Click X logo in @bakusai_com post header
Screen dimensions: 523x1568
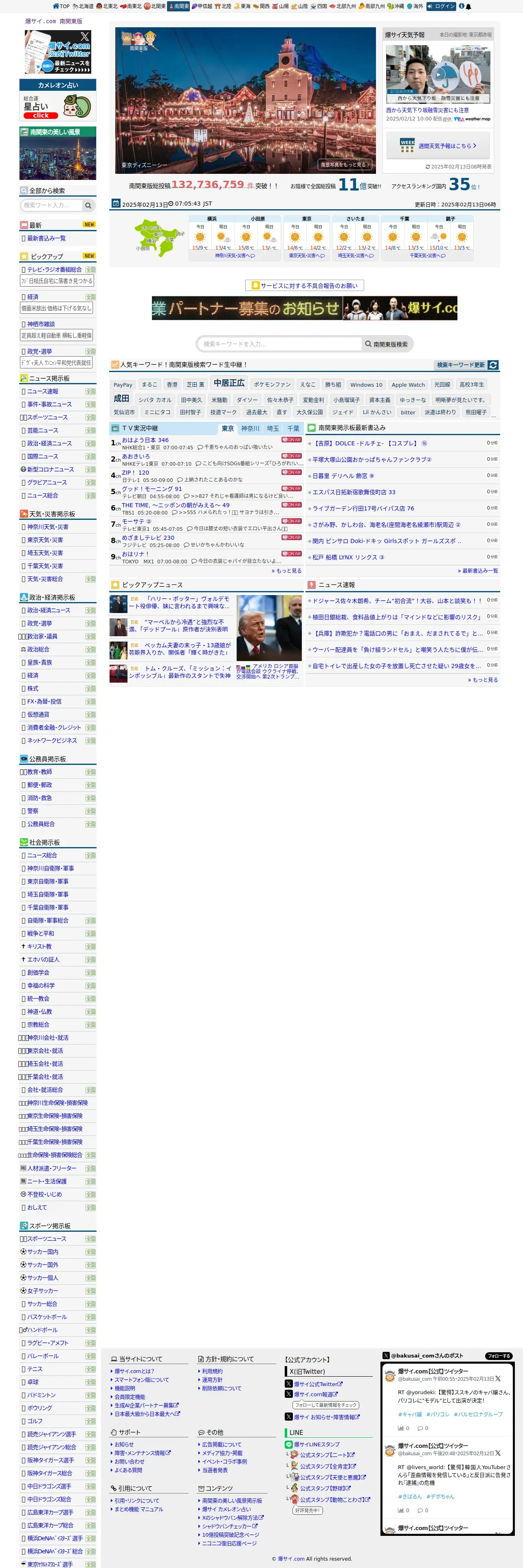(386, 1356)
